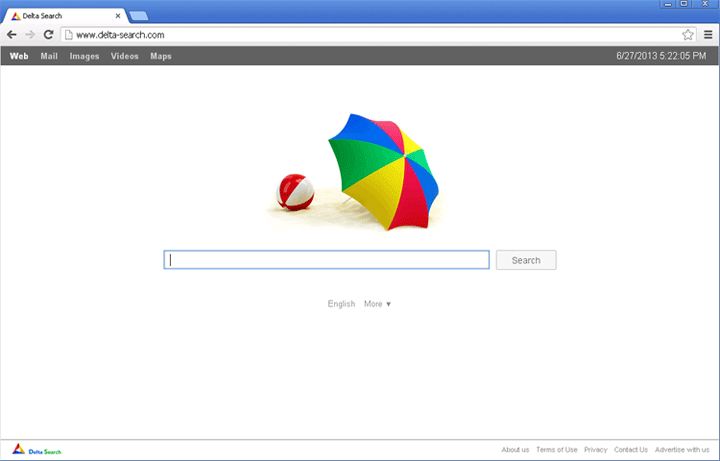Open the Privacy footer link
Screen dimensions: 720x461
coord(596,450)
